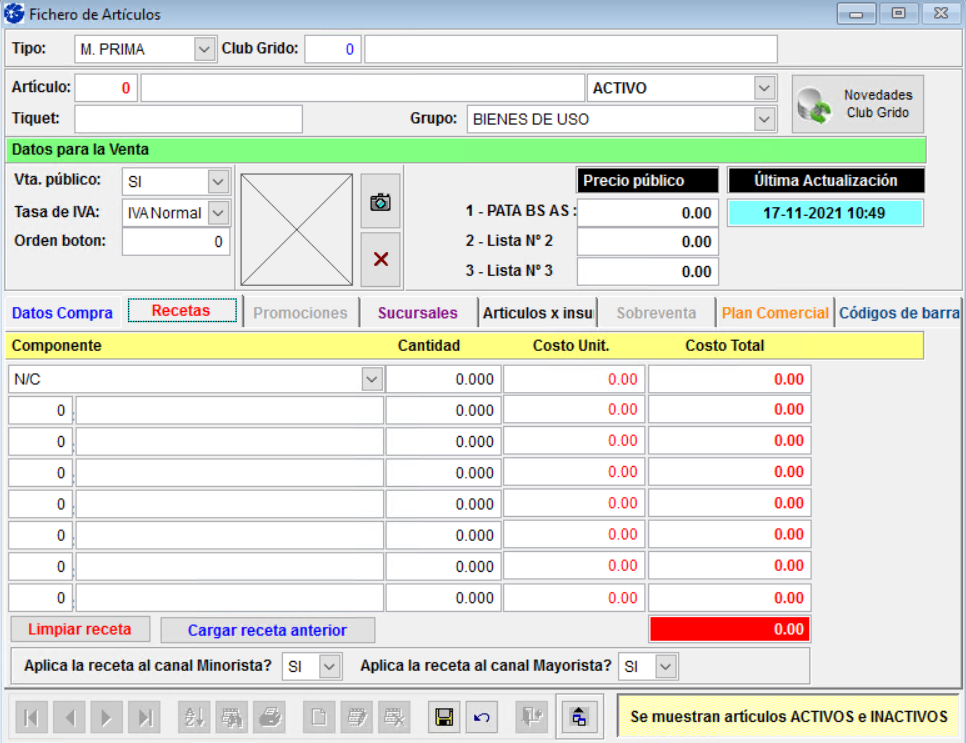Click the red total cost box

tap(729, 630)
